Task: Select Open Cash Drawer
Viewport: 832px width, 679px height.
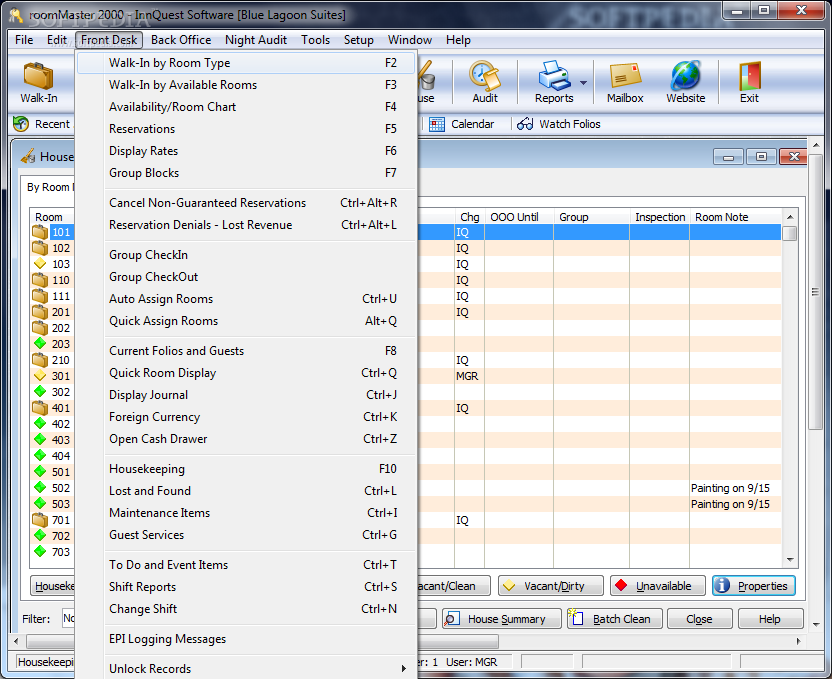Action: pyautogui.click(x=246, y=439)
